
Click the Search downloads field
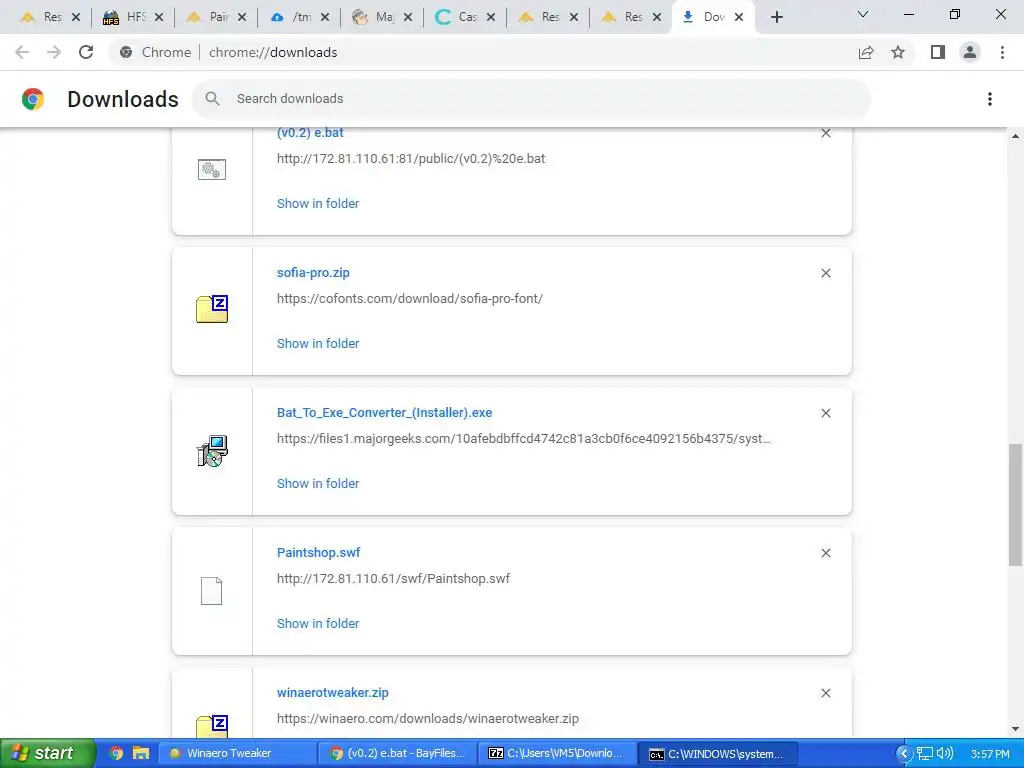point(531,99)
